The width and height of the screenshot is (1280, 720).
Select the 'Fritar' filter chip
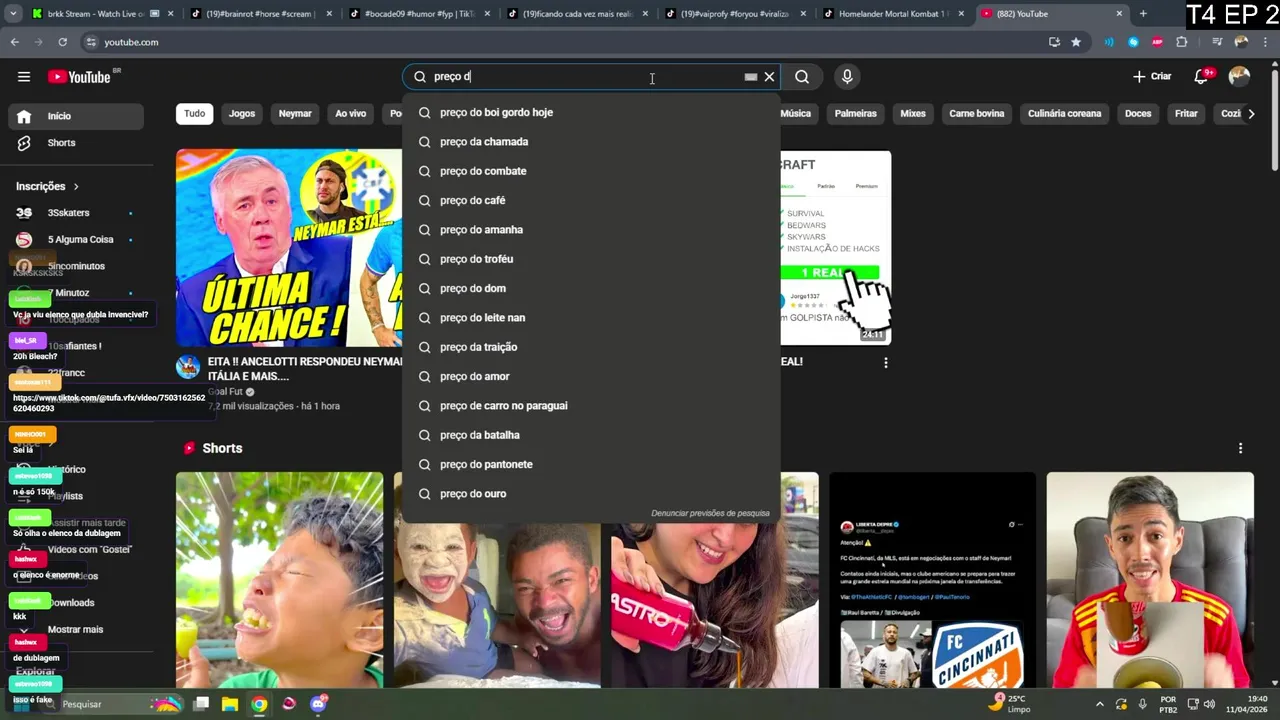[1186, 113]
